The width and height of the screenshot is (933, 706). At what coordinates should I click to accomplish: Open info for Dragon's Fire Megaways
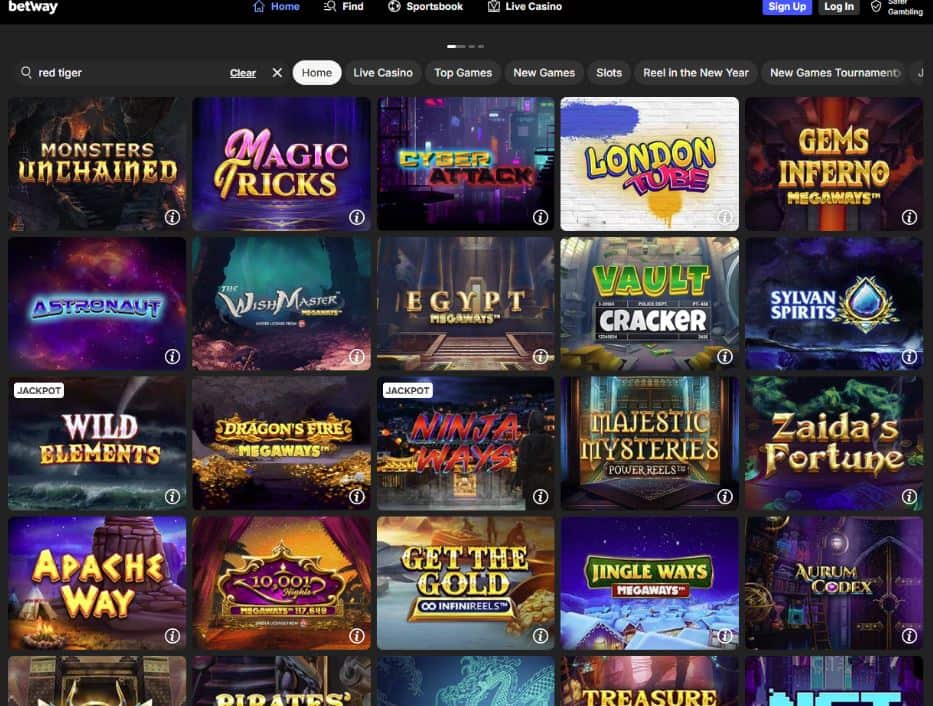357,496
